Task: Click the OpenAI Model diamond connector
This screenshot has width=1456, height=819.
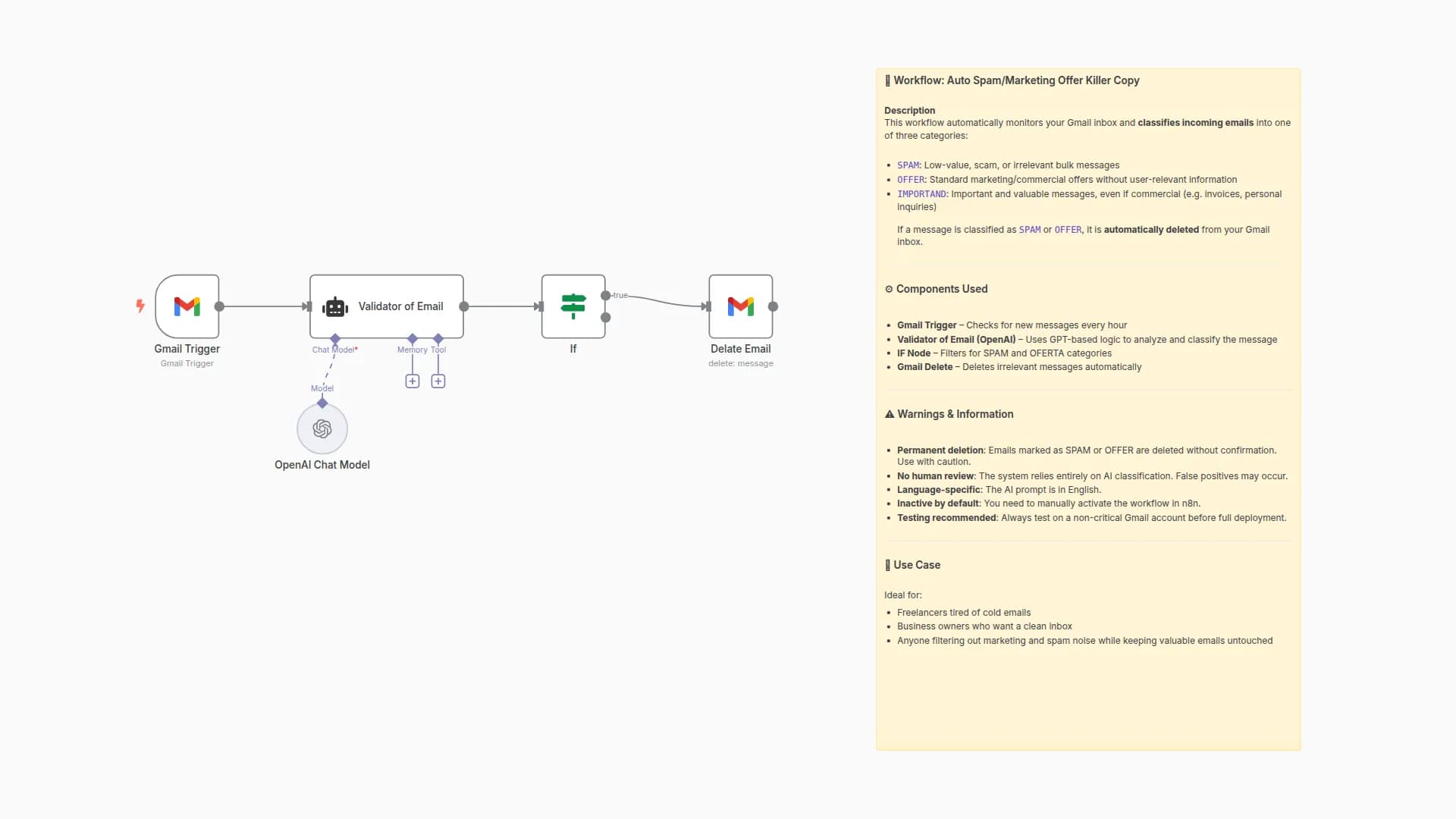Action: pos(322,403)
